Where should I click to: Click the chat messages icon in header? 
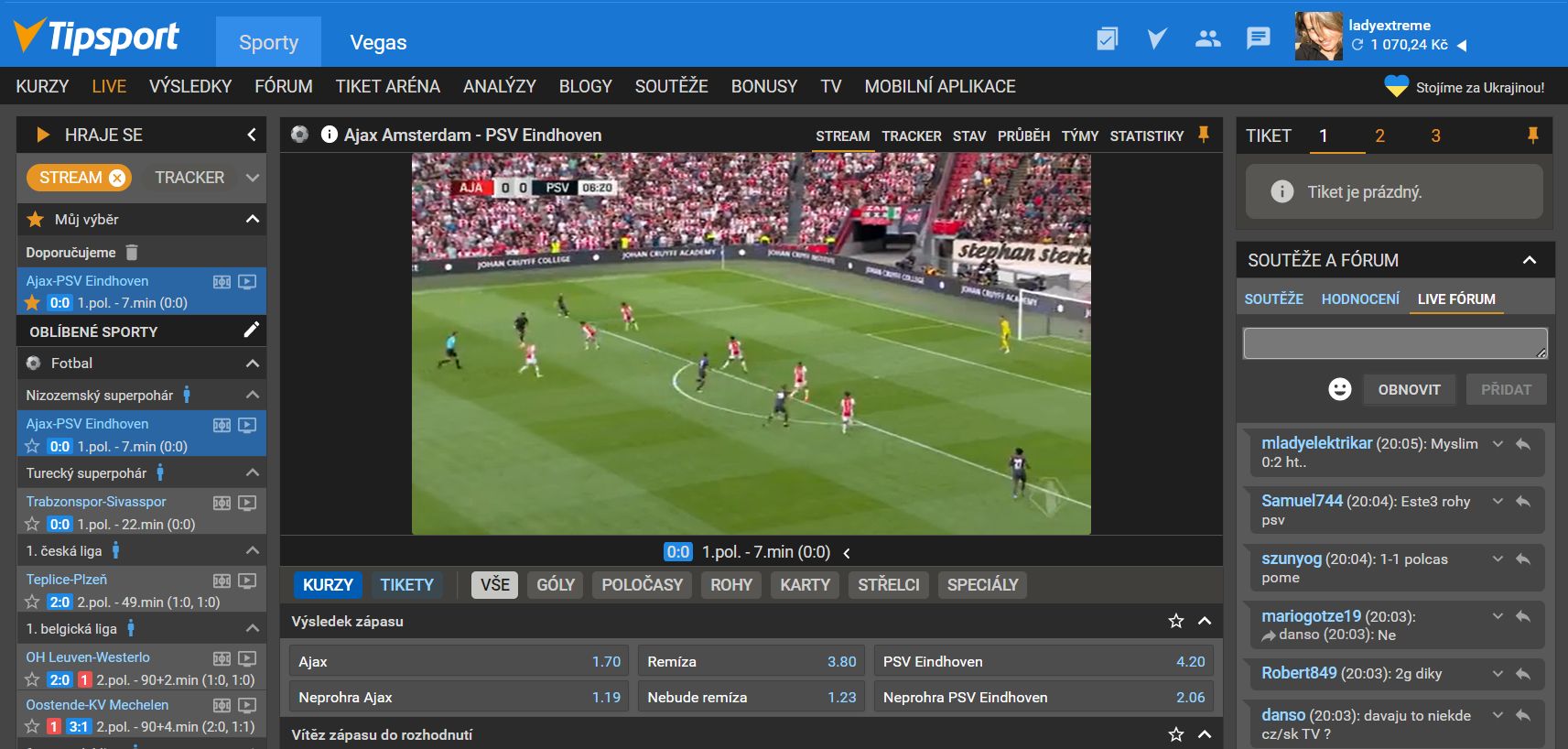point(1258,38)
